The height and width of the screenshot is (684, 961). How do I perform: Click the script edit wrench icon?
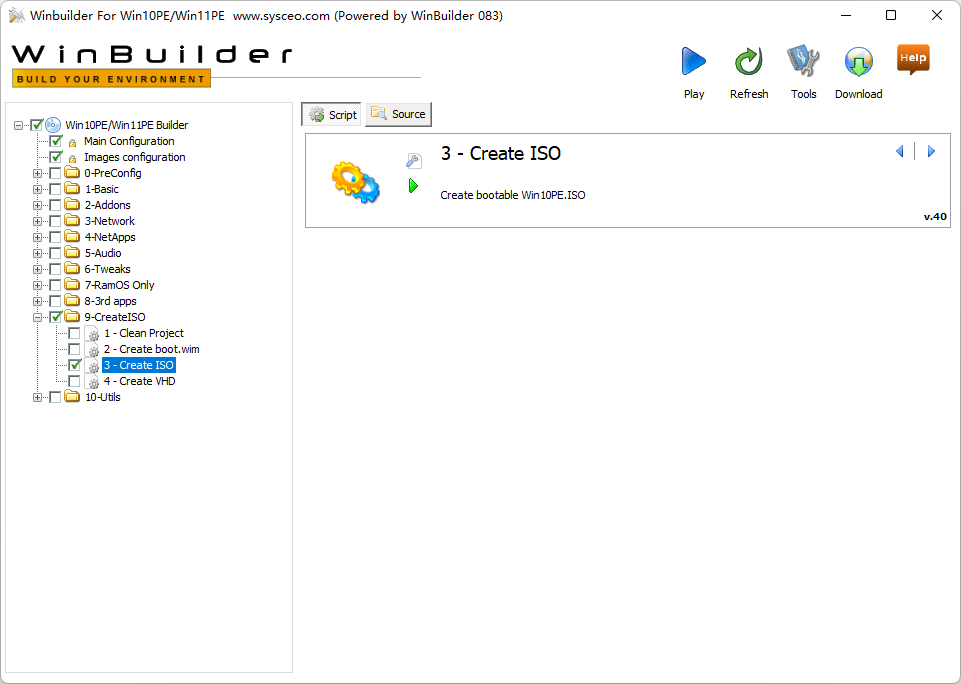413,161
